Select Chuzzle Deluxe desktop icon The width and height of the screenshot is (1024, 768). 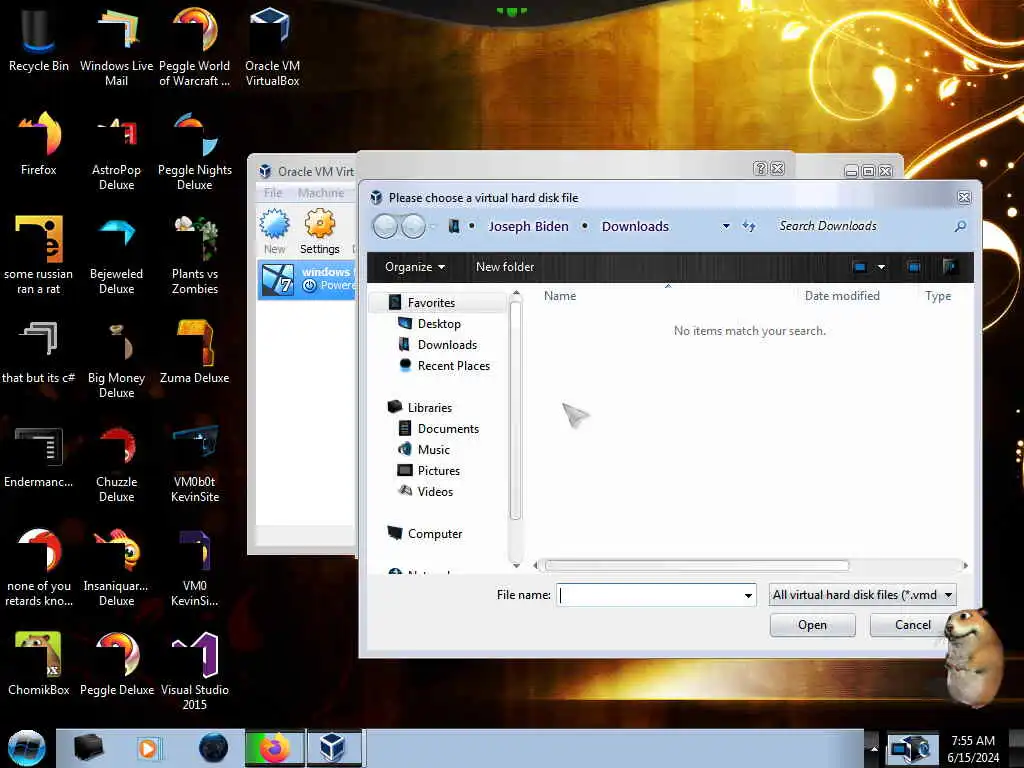pos(116,462)
